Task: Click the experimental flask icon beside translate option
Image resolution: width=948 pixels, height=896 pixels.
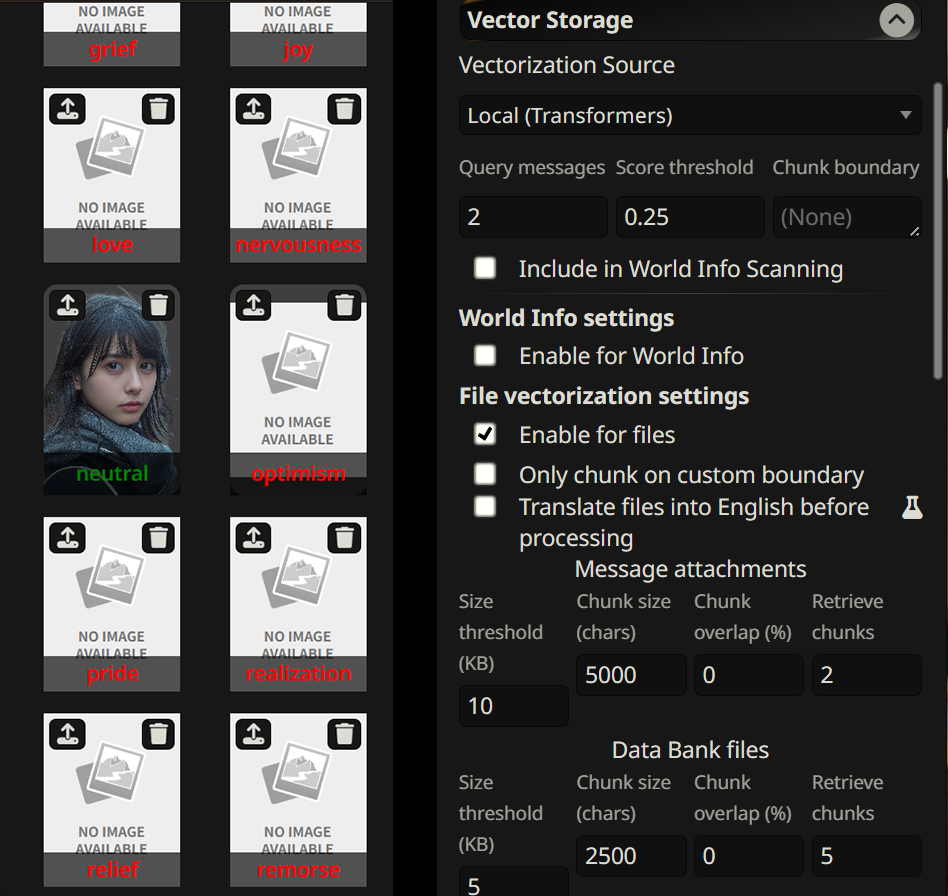Action: (911, 507)
